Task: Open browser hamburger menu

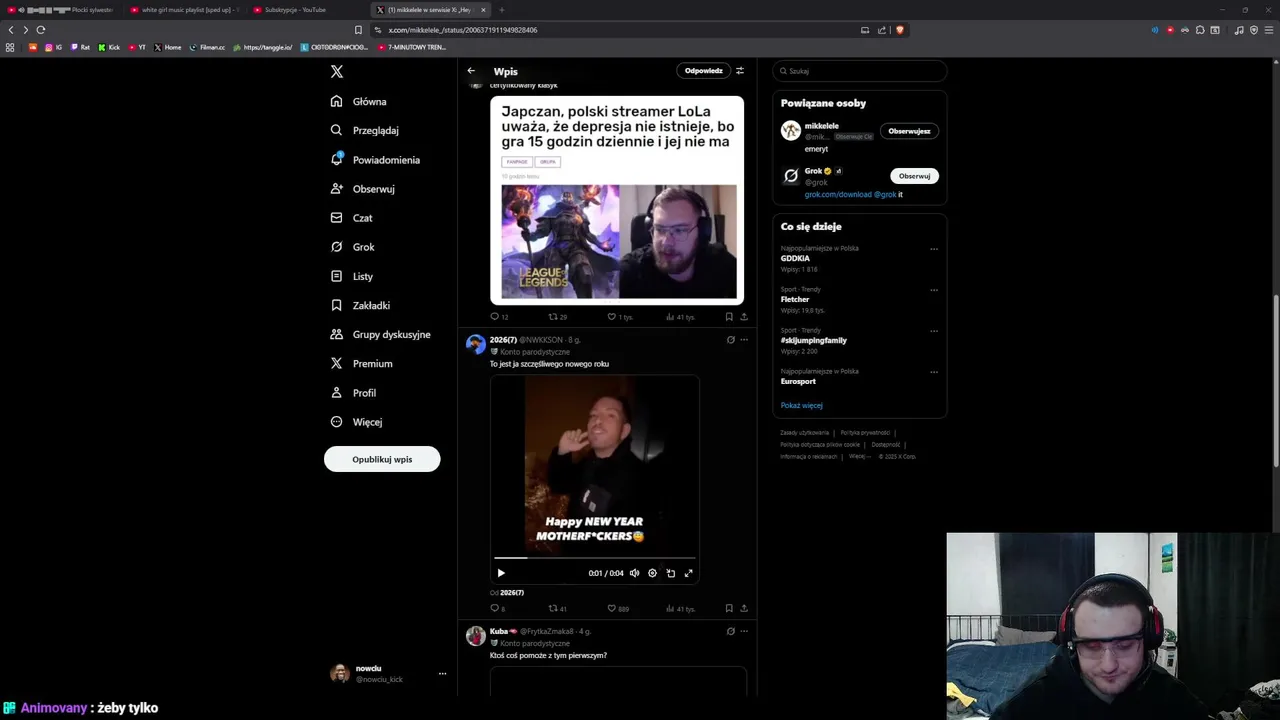Action: 1268,30
